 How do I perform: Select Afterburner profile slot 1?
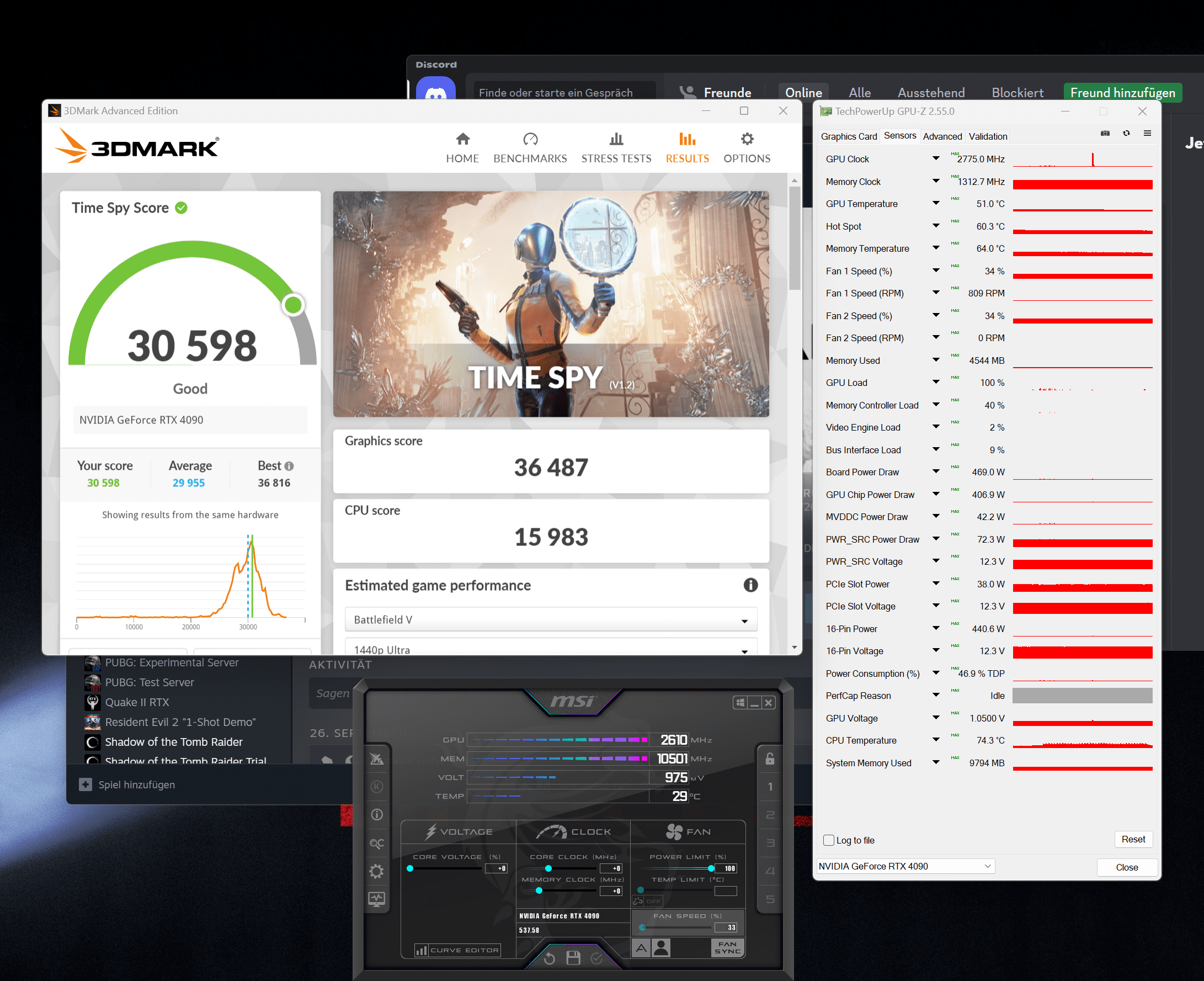770,787
